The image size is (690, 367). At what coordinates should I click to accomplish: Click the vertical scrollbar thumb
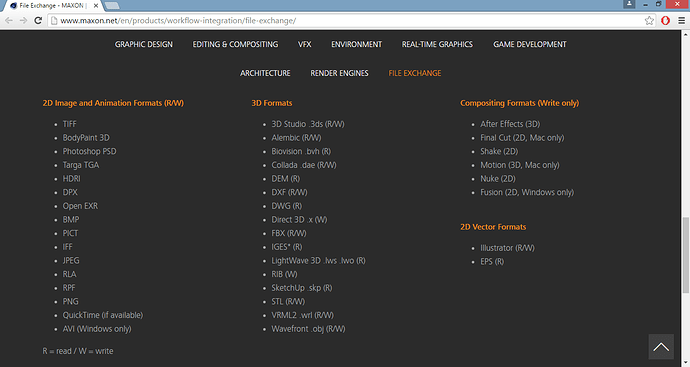click(686, 255)
